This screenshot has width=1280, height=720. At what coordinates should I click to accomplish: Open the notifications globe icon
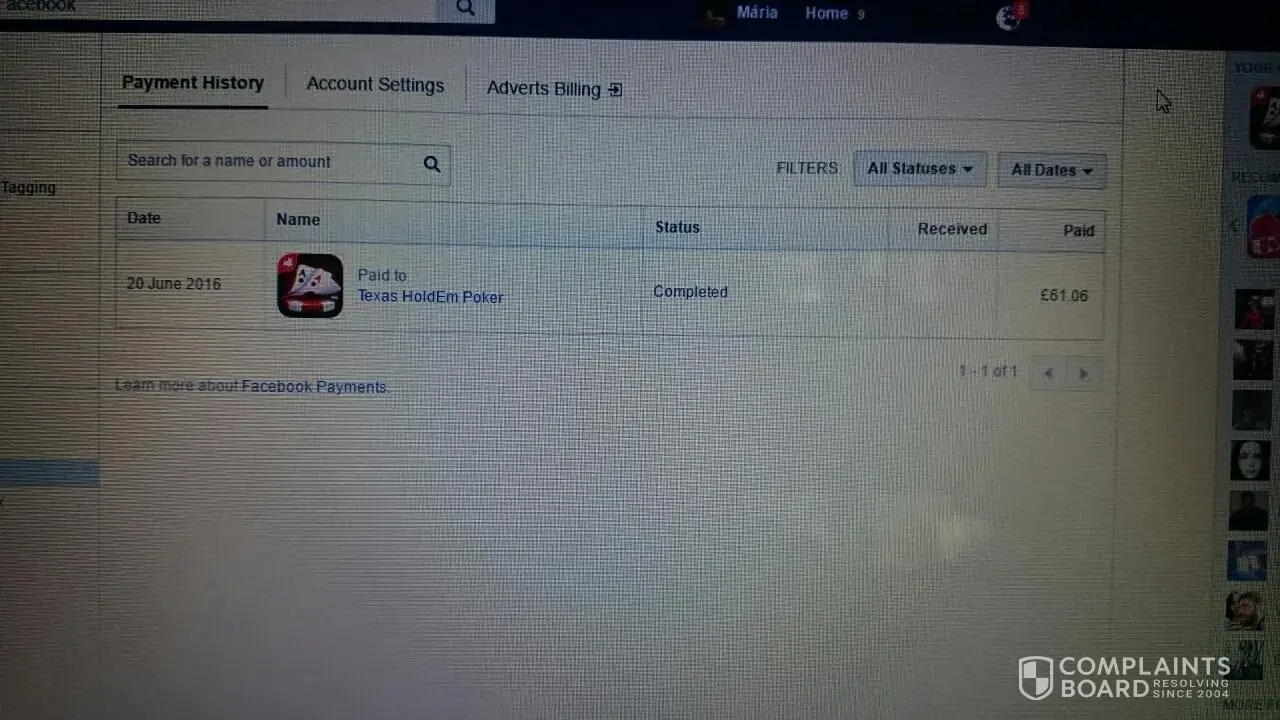(1008, 18)
